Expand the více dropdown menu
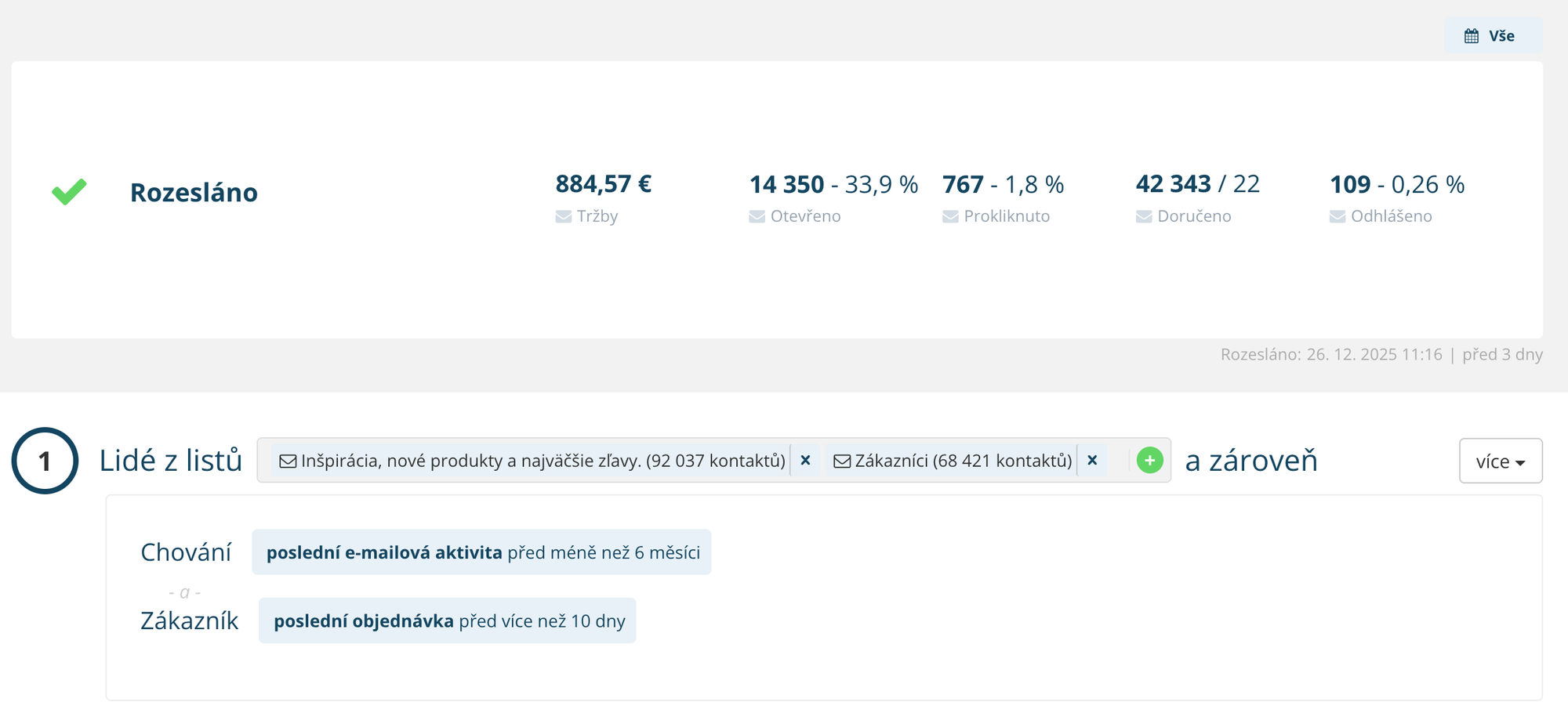The image size is (1568, 720). pyautogui.click(x=1500, y=461)
